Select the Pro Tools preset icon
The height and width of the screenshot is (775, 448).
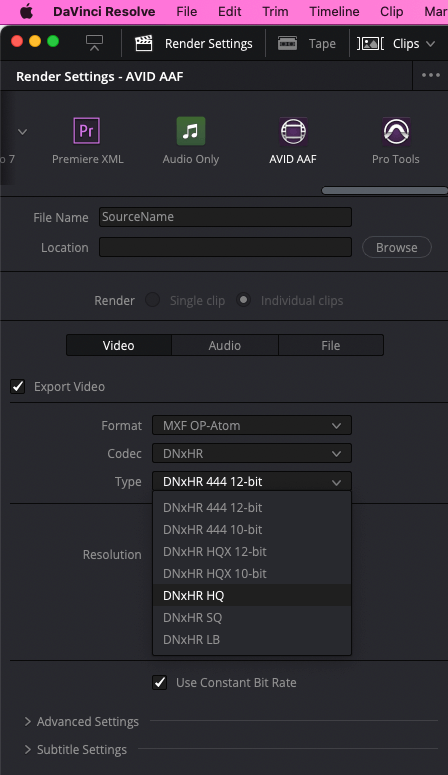click(x=396, y=131)
